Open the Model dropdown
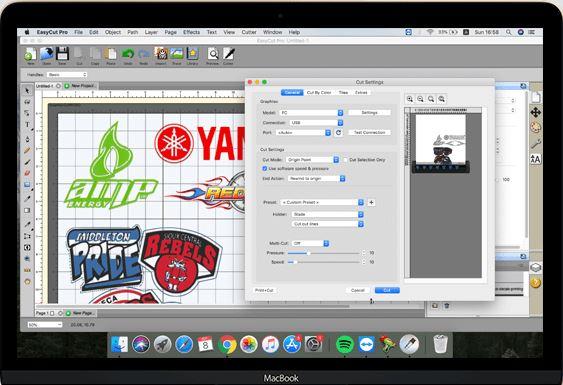This screenshot has height=385, width=563. 311,113
